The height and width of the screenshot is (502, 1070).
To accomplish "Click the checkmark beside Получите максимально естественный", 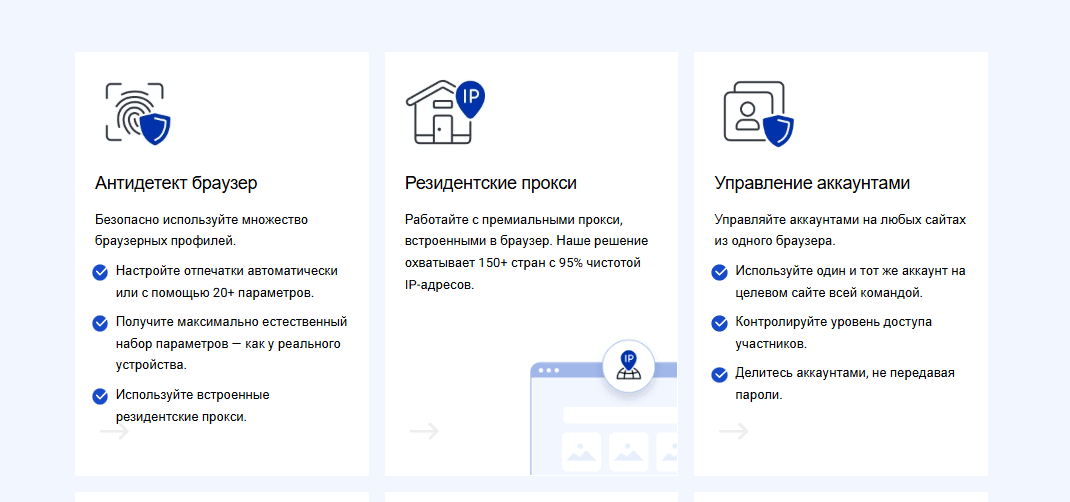I will coord(100,323).
